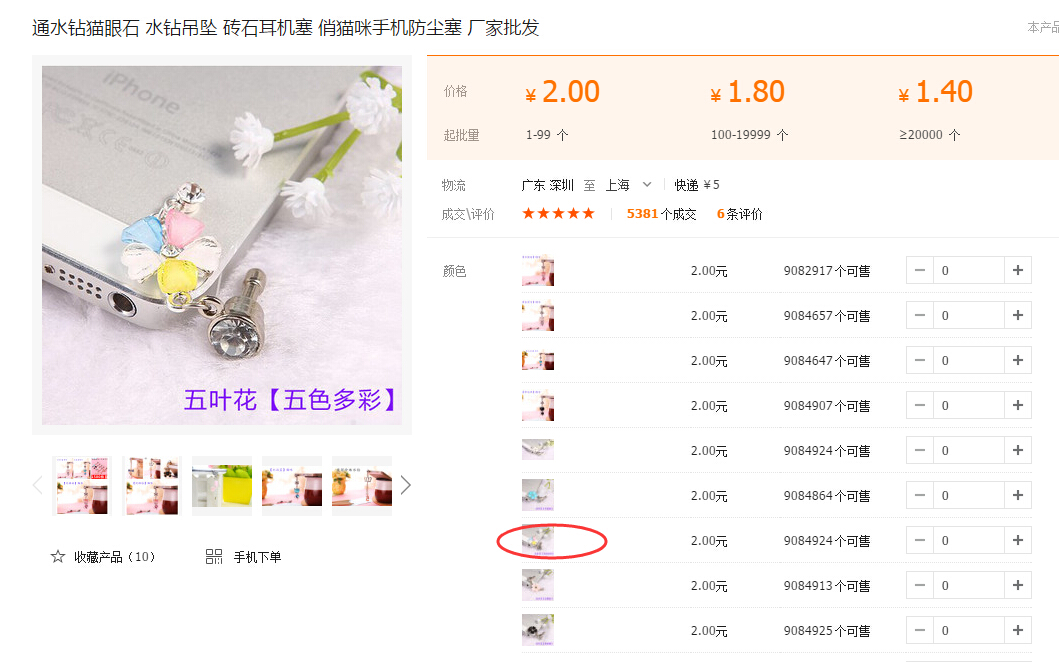Screen dimensions: 1059x662
Task: Show previous thumbnails with left arrow
Action: 38,485
